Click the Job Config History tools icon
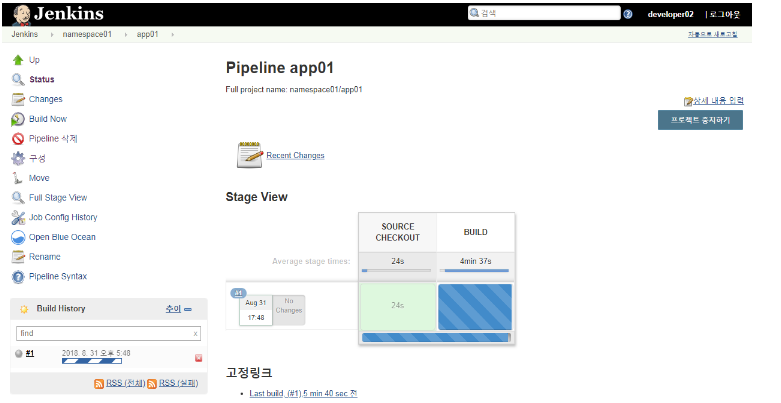 [x=18, y=218]
